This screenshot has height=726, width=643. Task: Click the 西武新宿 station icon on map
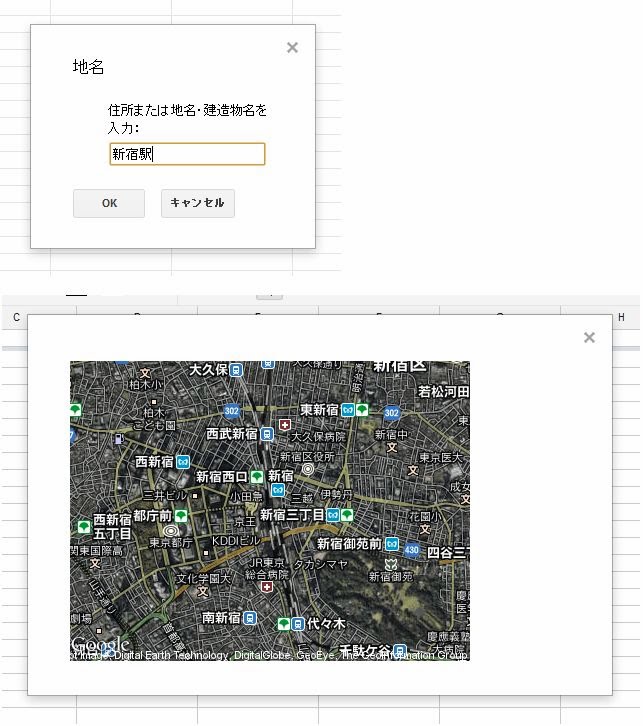pyautogui.click(x=267, y=434)
